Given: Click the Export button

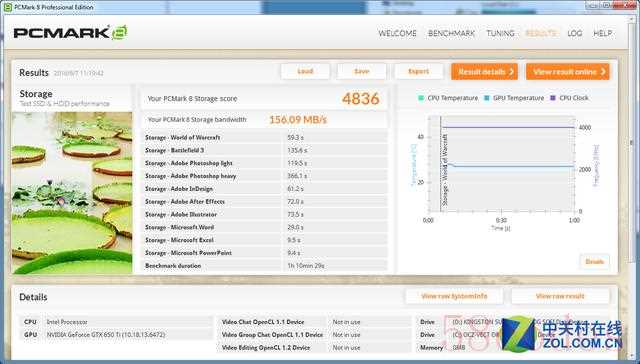Looking at the screenshot, I should [419, 71].
